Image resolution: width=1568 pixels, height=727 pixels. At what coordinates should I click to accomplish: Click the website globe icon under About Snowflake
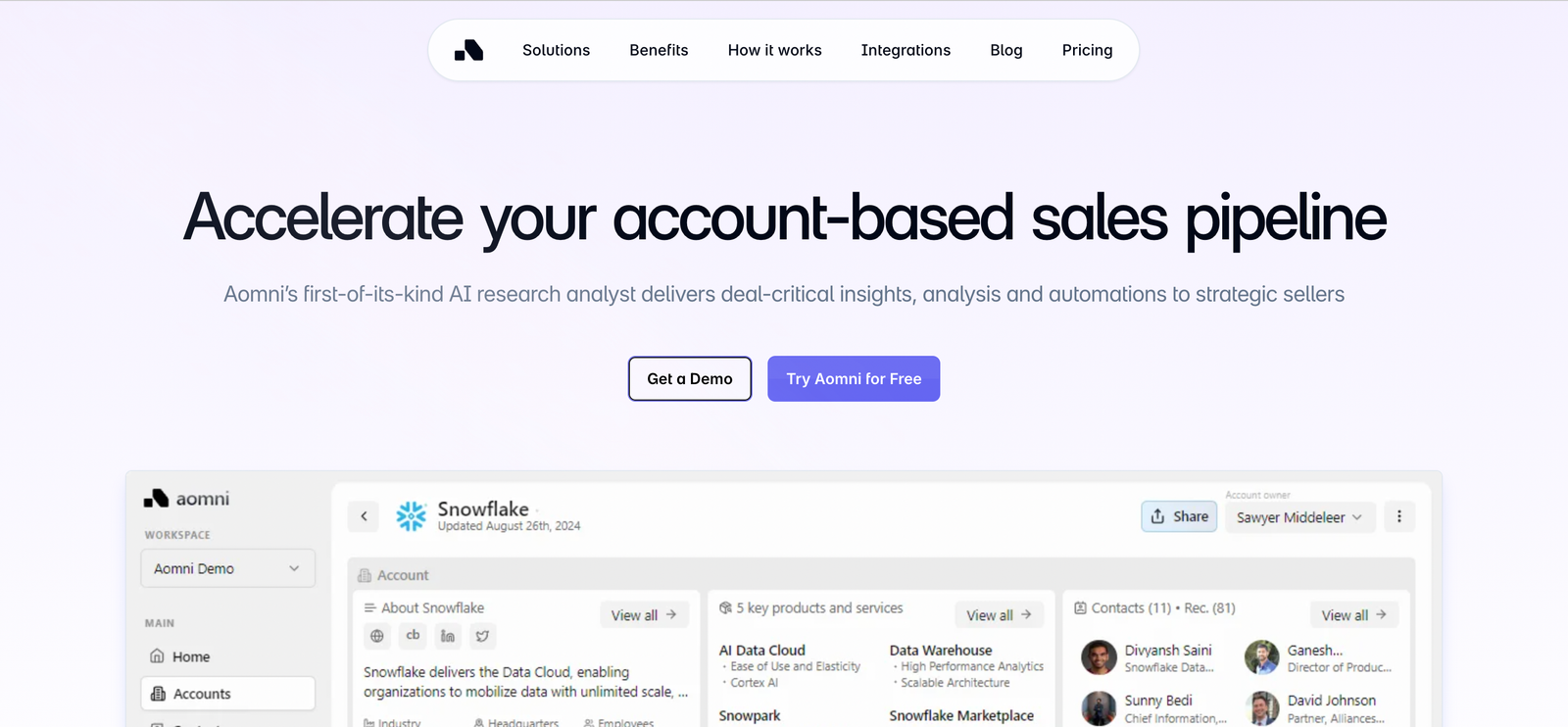pos(377,636)
